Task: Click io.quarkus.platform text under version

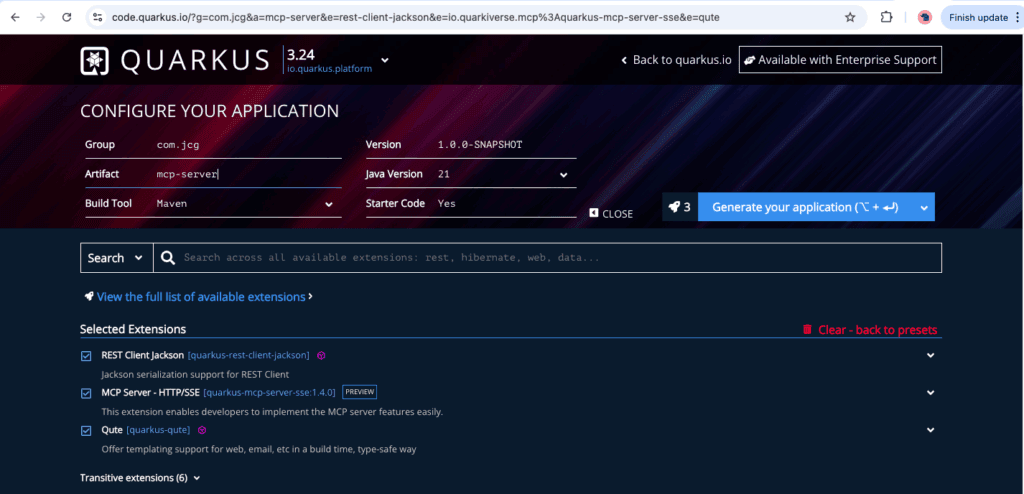Action: click(x=330, y=69)
